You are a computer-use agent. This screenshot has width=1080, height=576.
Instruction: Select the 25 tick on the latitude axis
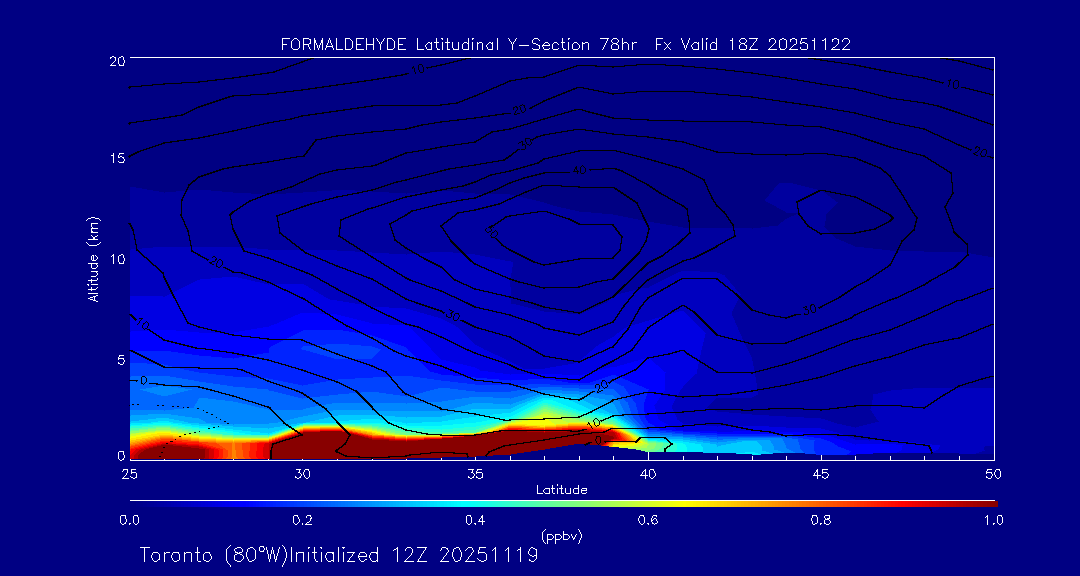tap(129, 473)
